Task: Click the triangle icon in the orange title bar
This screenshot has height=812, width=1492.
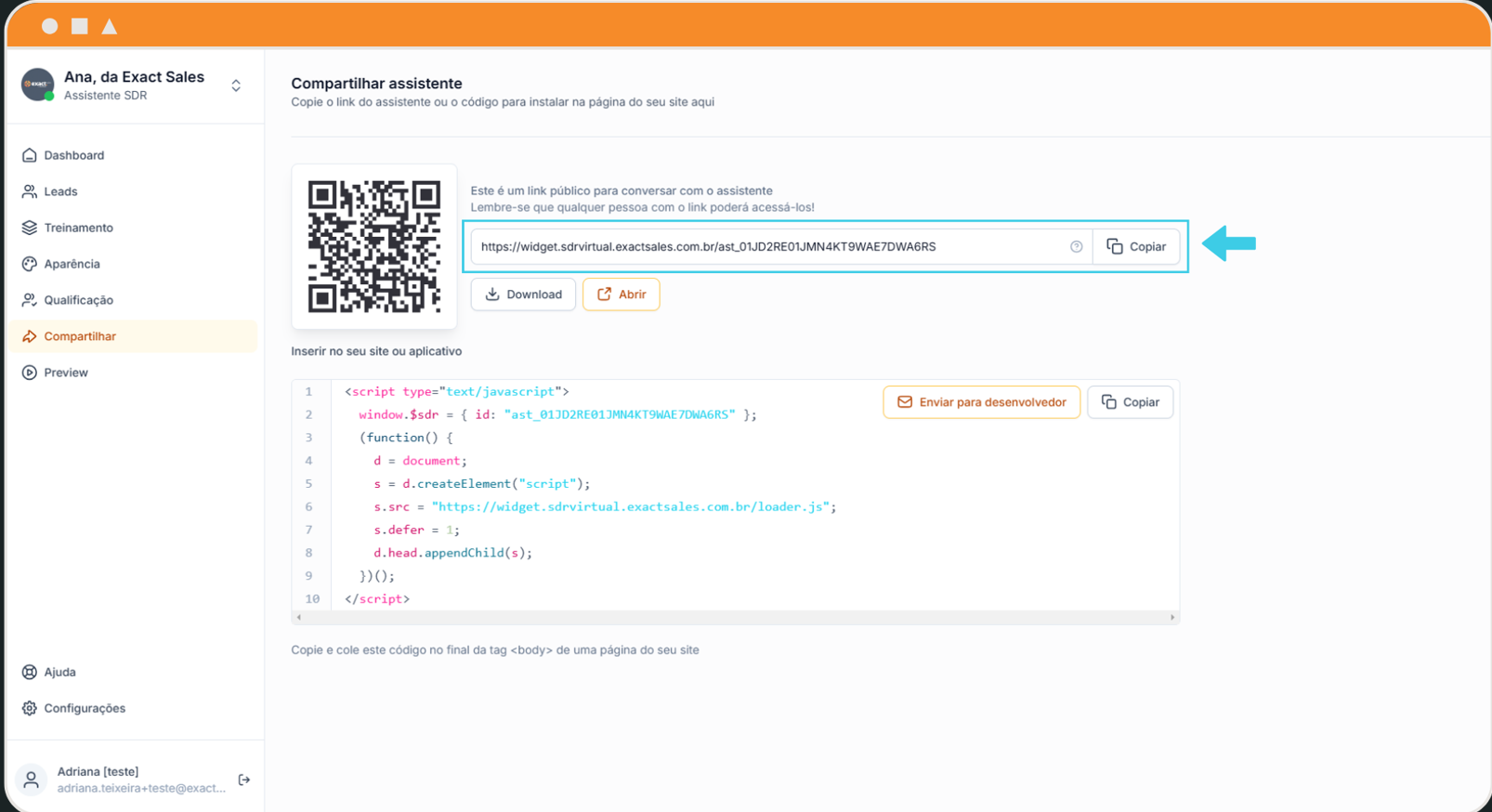Action: [x=110, y=26]
